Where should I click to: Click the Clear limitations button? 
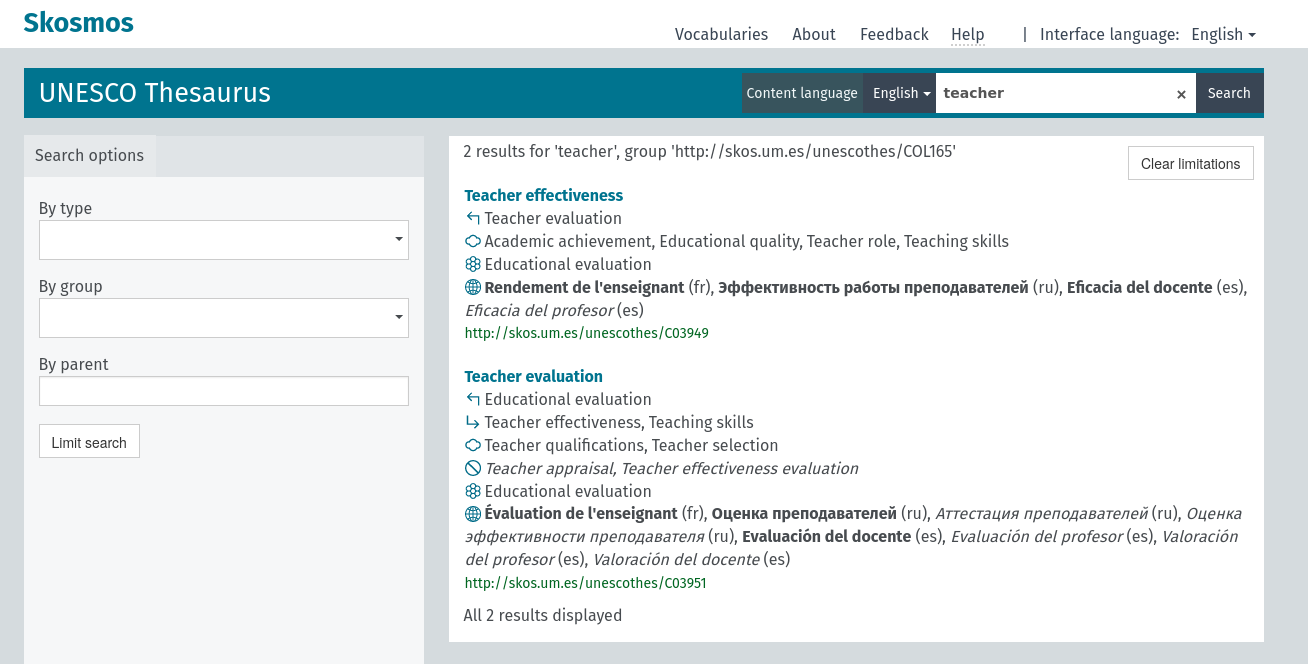click(1190, 163)
